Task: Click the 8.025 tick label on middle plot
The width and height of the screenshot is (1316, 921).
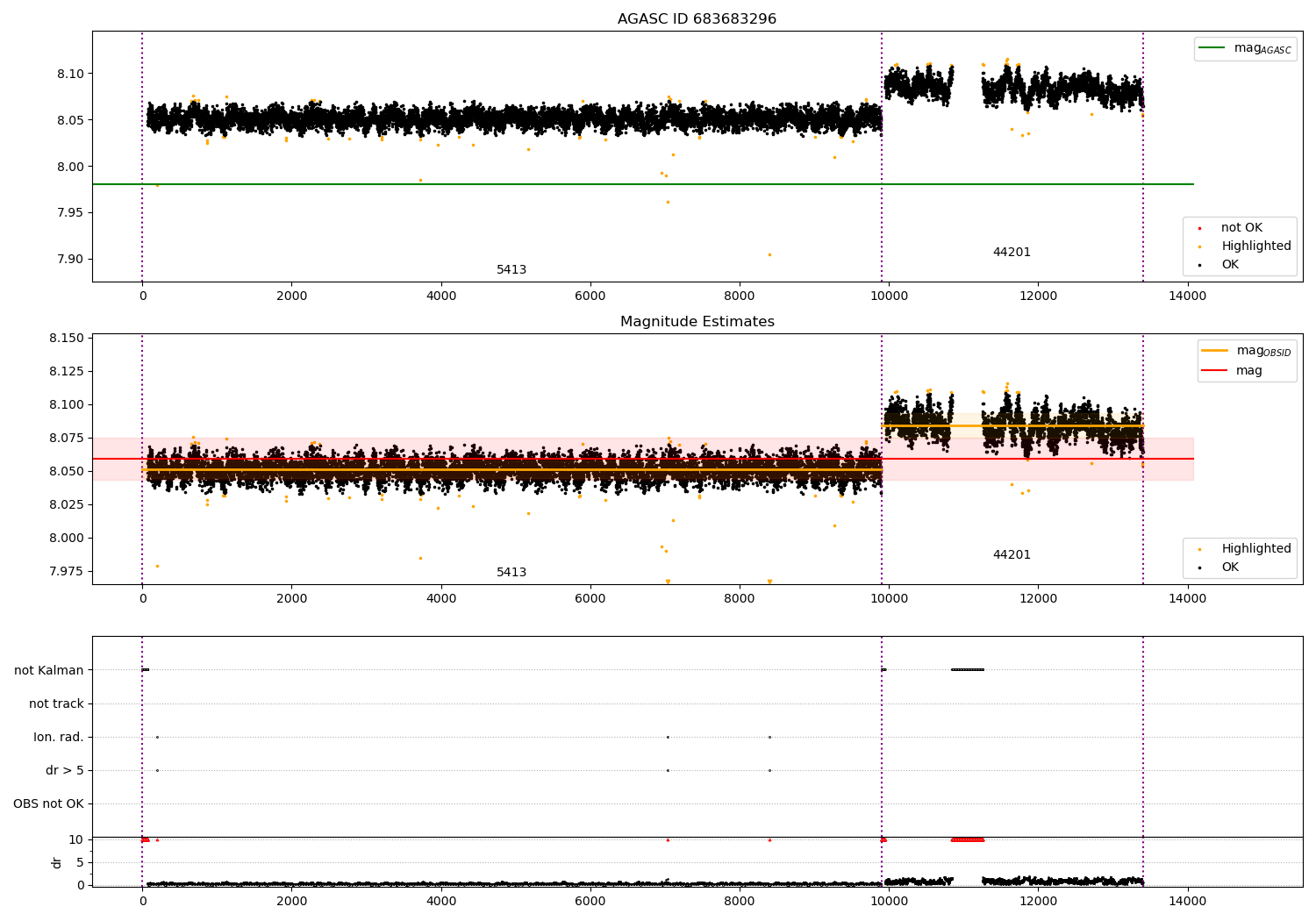Action: coord(68,505)
